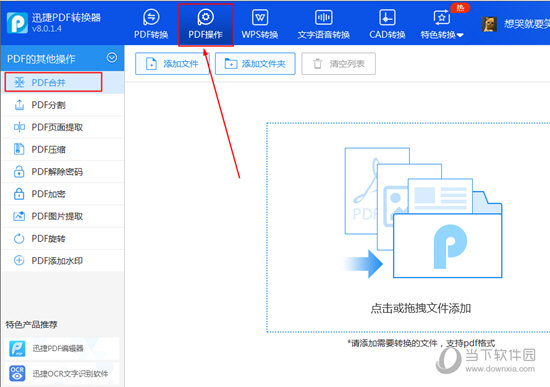Click the 清空列表 button
This screenshot has width=550, height=387.
click(338, 64)
